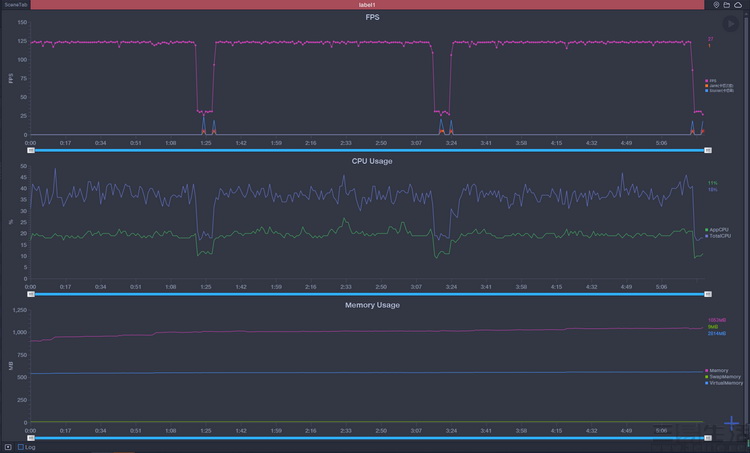Click the FPS current value 27
Image resolution: width=750 pixels, height=453 pixels.
[x=710, y=39]
